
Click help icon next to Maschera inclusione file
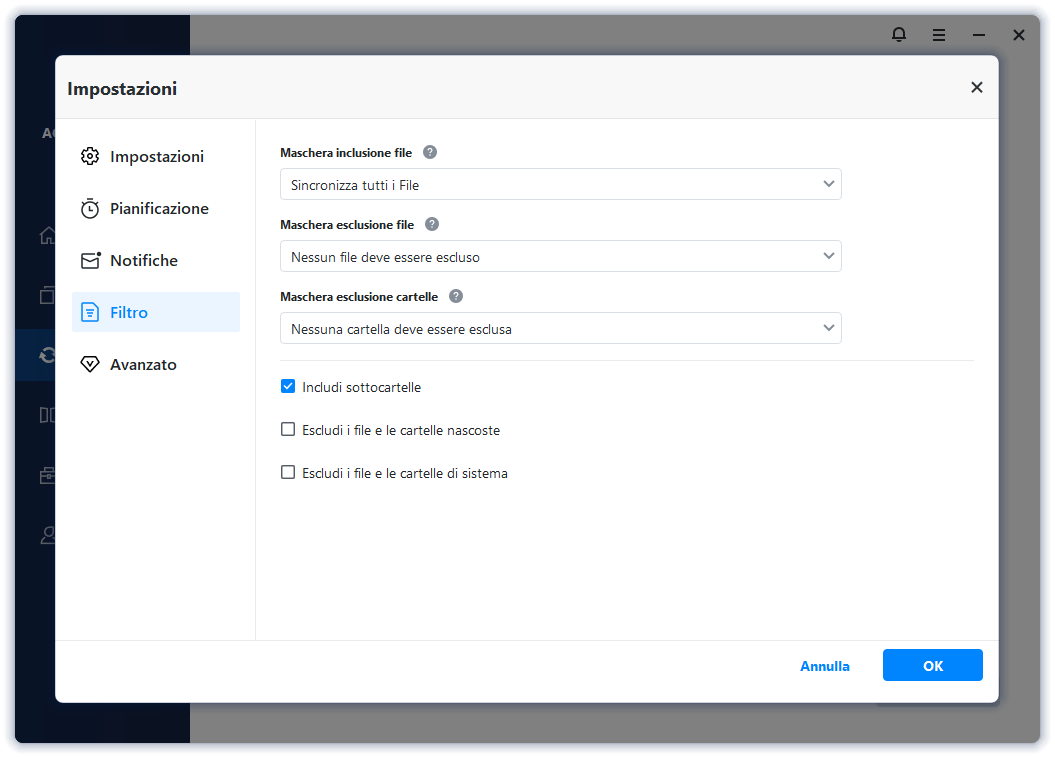[430, 153]
